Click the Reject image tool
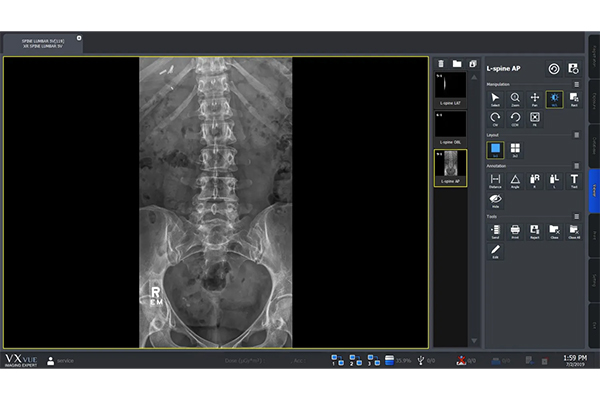This screenshot has height=400, width=600. tap(535, 232)
